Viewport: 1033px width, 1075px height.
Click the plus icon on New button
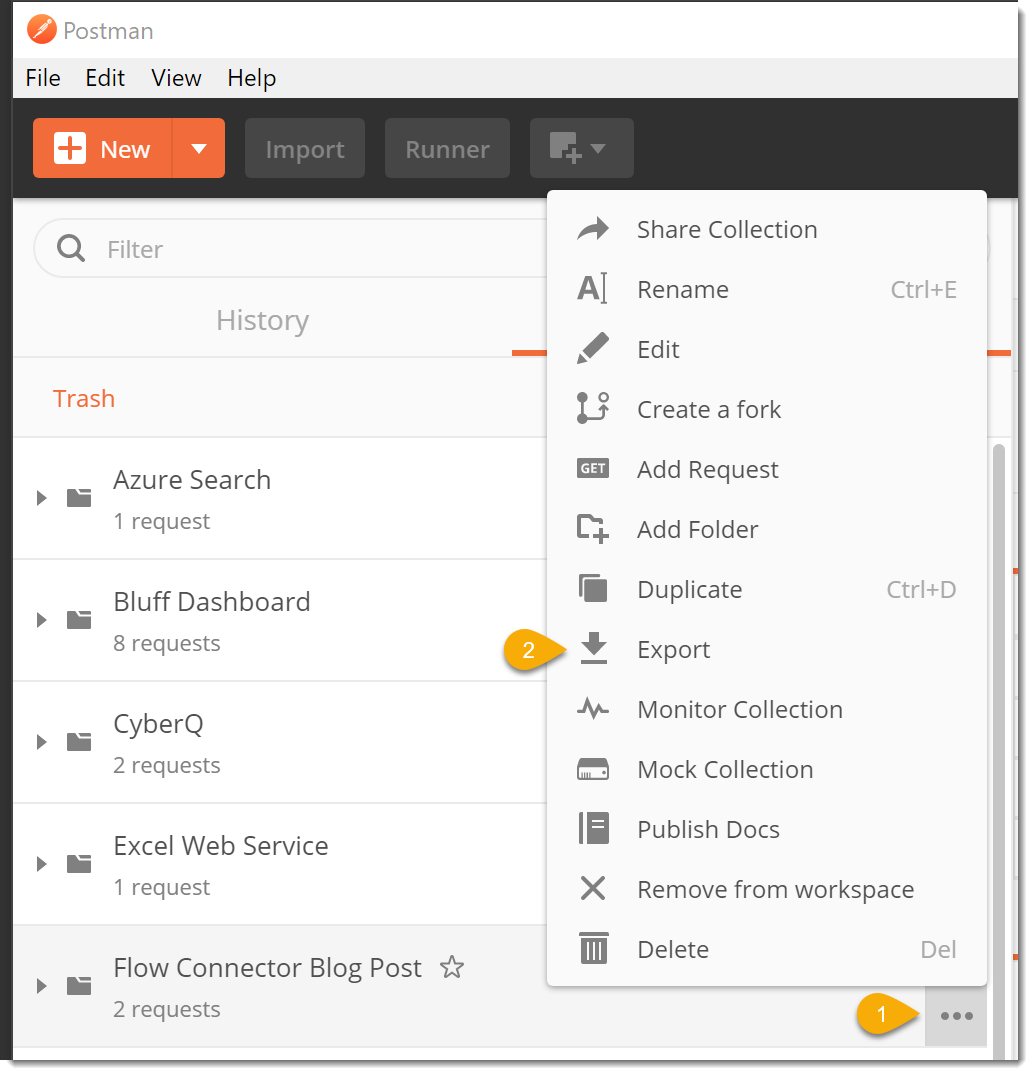pyautogui.click(x=70, y=148)
